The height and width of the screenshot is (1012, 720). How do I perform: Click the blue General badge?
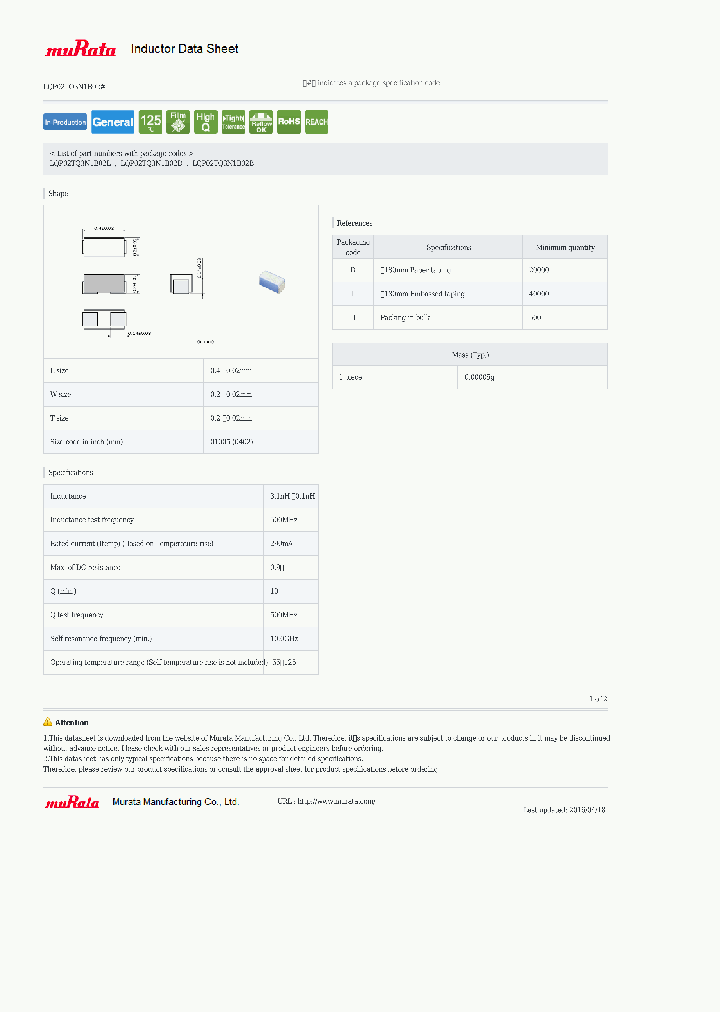(x=112, y=122)
